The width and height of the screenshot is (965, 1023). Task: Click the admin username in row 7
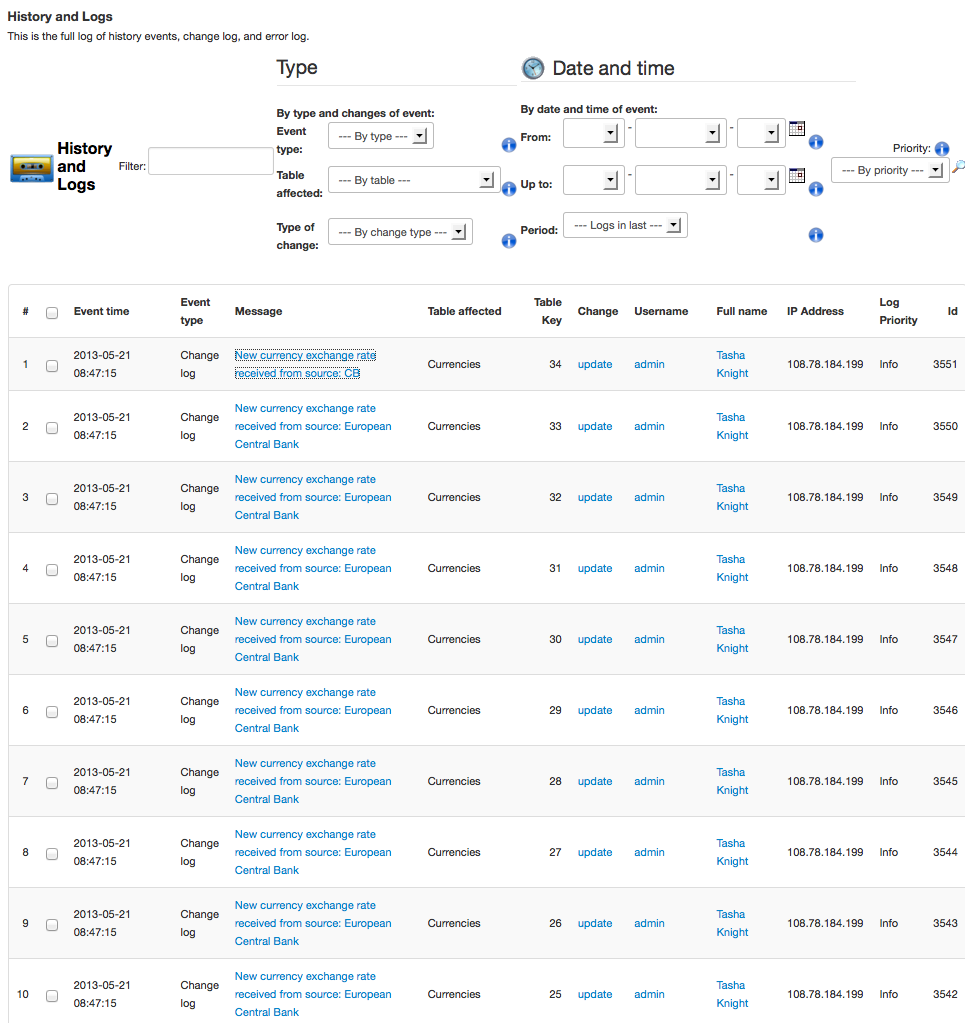[x=649, y=781]
